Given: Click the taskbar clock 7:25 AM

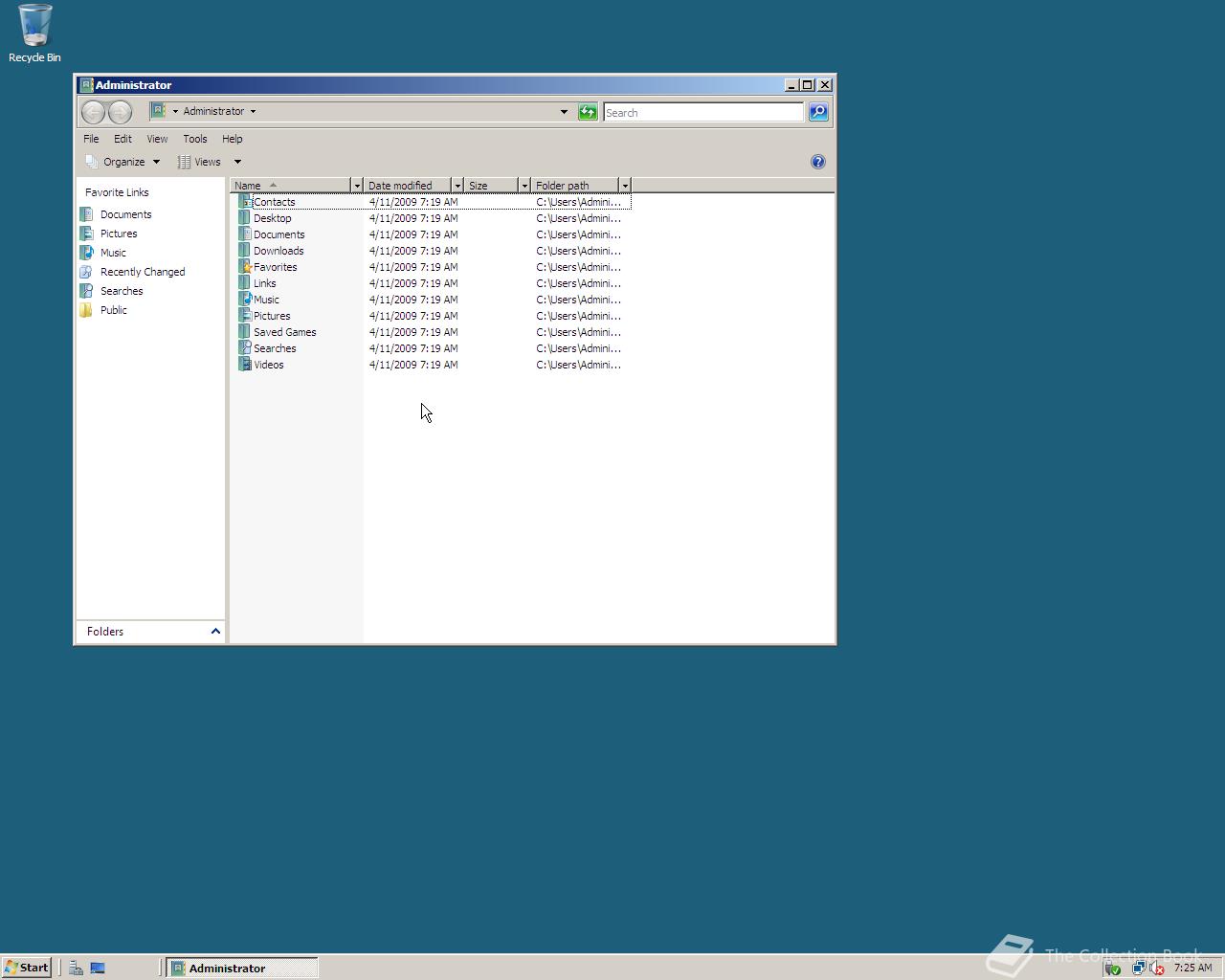Looking at the screenshot, I should (x=1192, y=968).
